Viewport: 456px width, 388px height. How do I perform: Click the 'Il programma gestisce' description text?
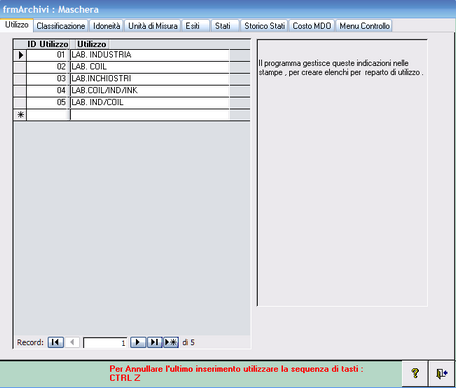tap(341, 68)
